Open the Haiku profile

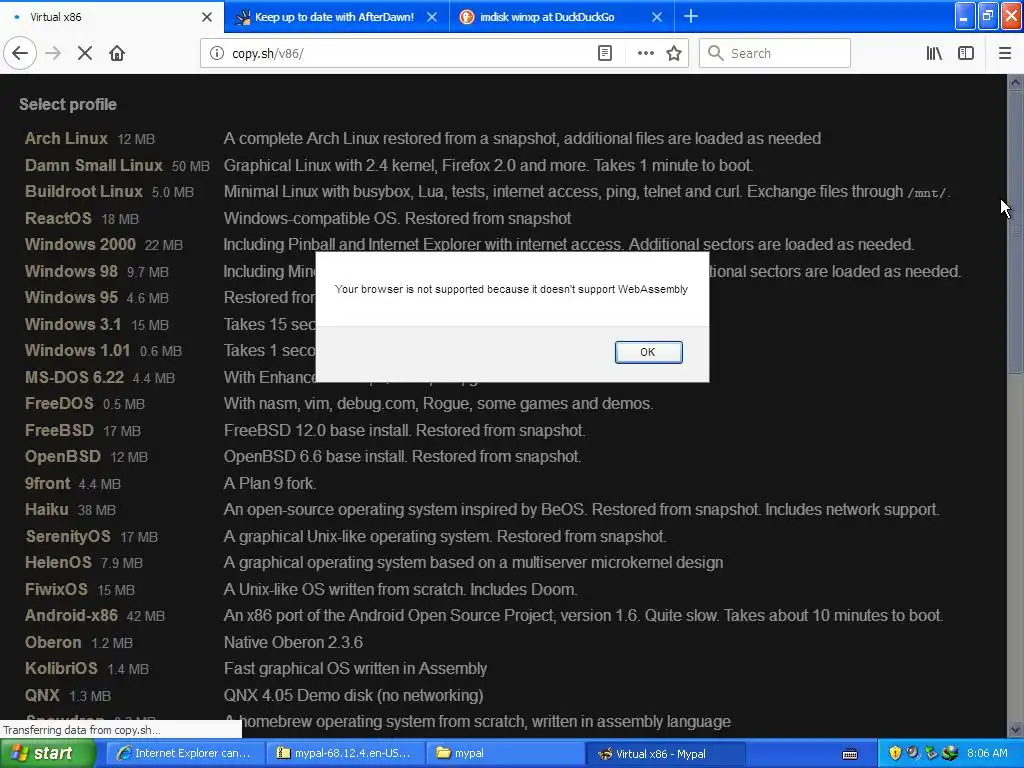(x=46, y=509)
